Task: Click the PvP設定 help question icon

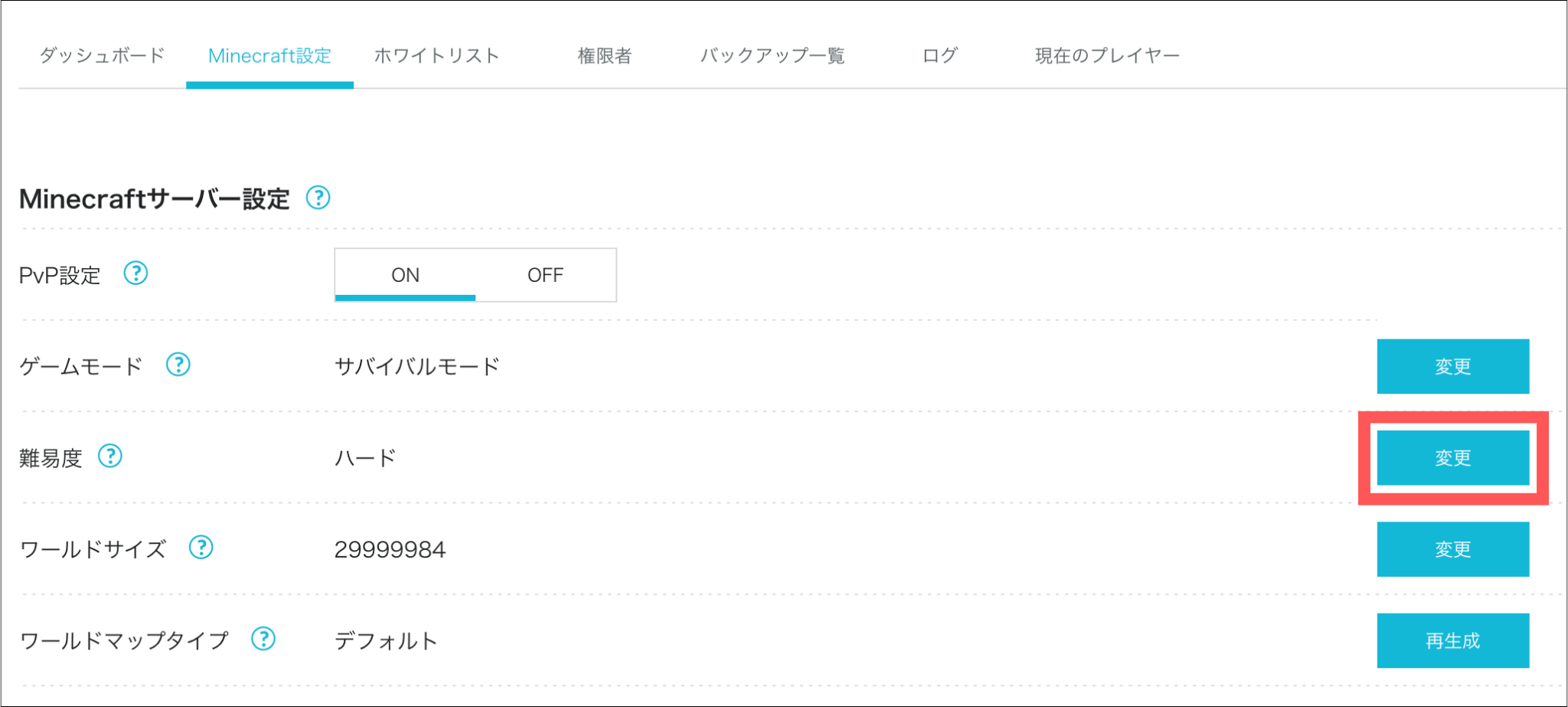Action: 136,273
